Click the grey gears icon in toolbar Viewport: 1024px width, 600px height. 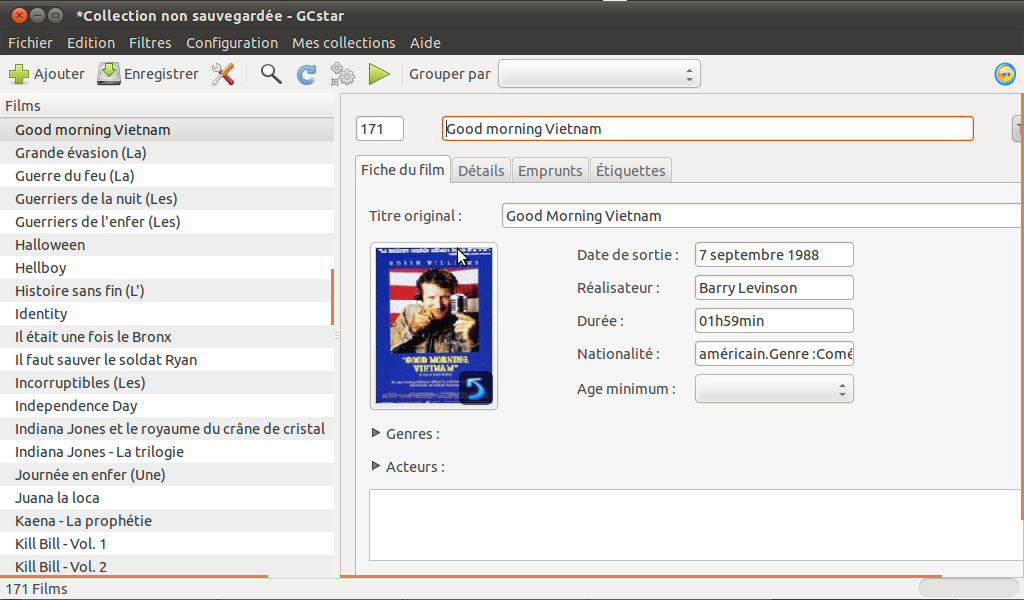(x=343, y=74)
